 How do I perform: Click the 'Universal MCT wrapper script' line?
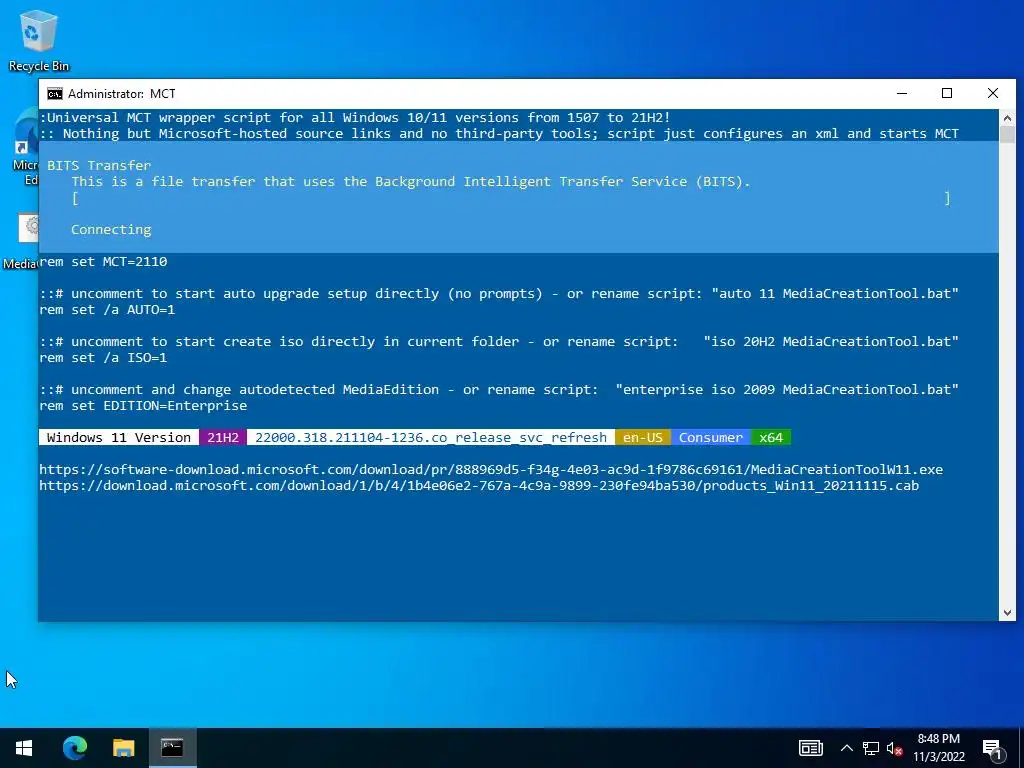point(355,118)
